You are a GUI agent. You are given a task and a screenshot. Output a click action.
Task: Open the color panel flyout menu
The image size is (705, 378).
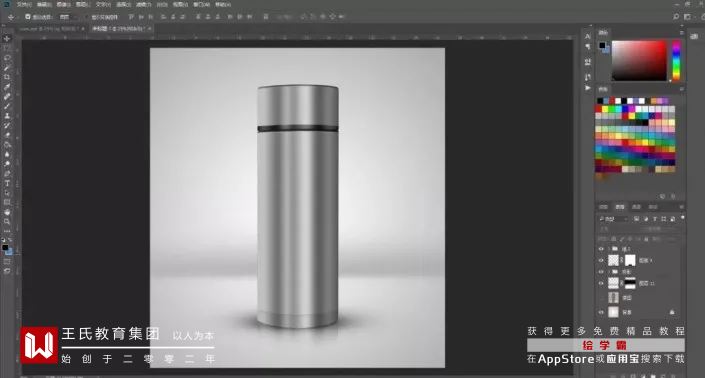(682, 33)
